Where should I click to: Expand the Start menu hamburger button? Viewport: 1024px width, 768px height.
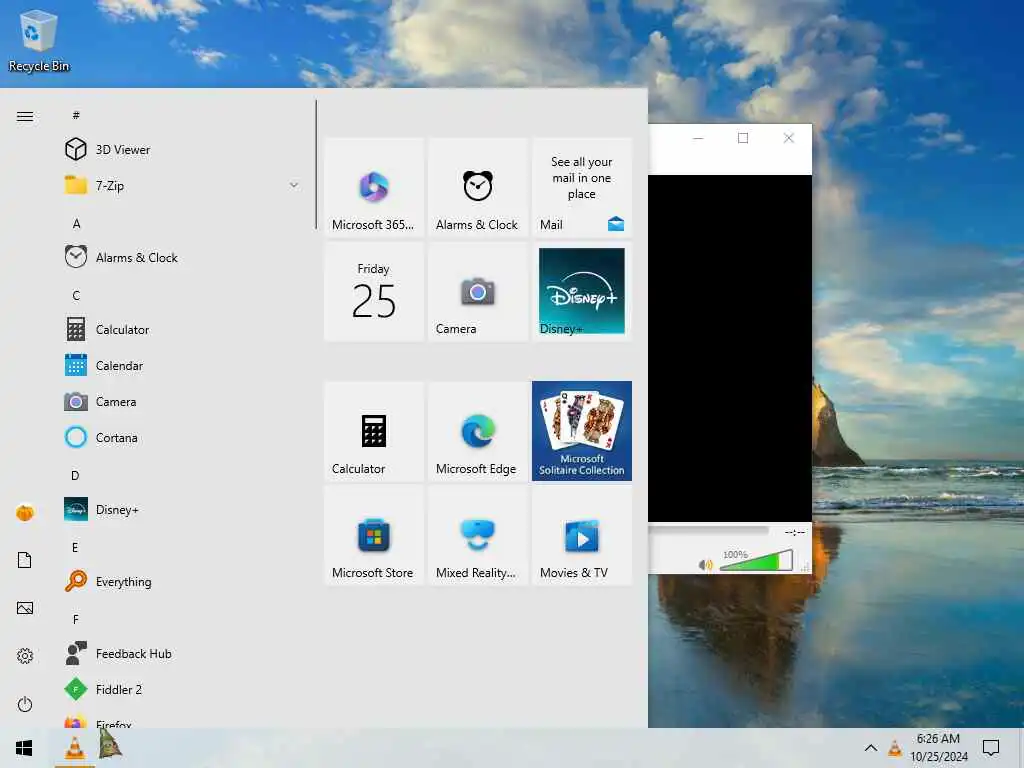pyautogui.click(x=25, y=116)
